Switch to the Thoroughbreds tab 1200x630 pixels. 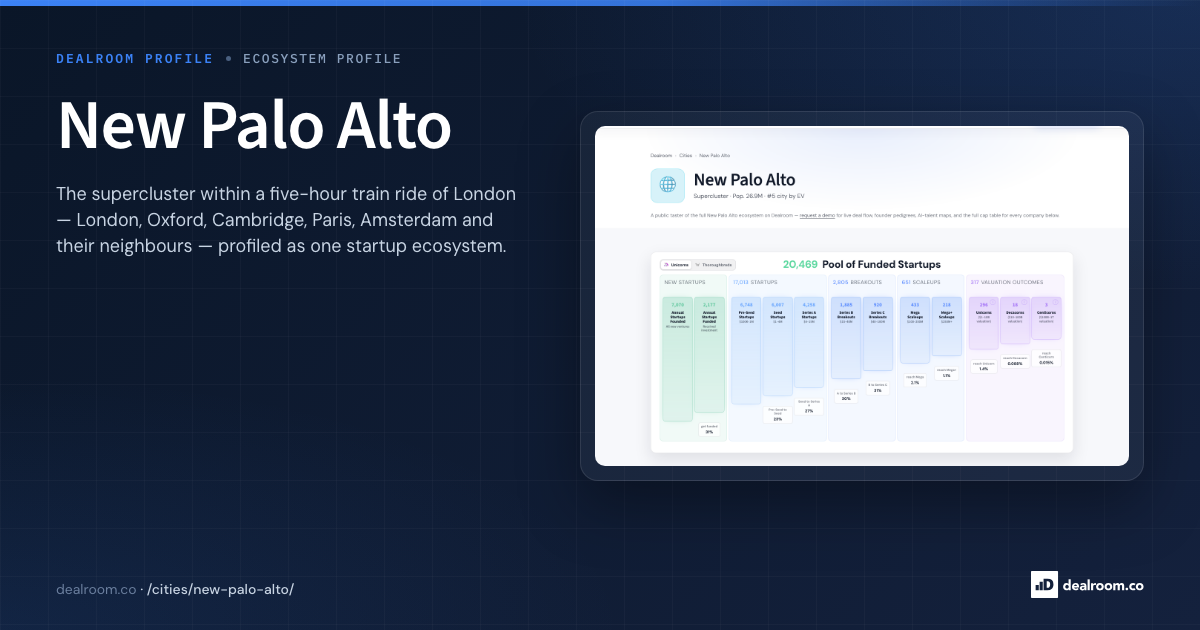pyautogui.click(x=714, y=265)
